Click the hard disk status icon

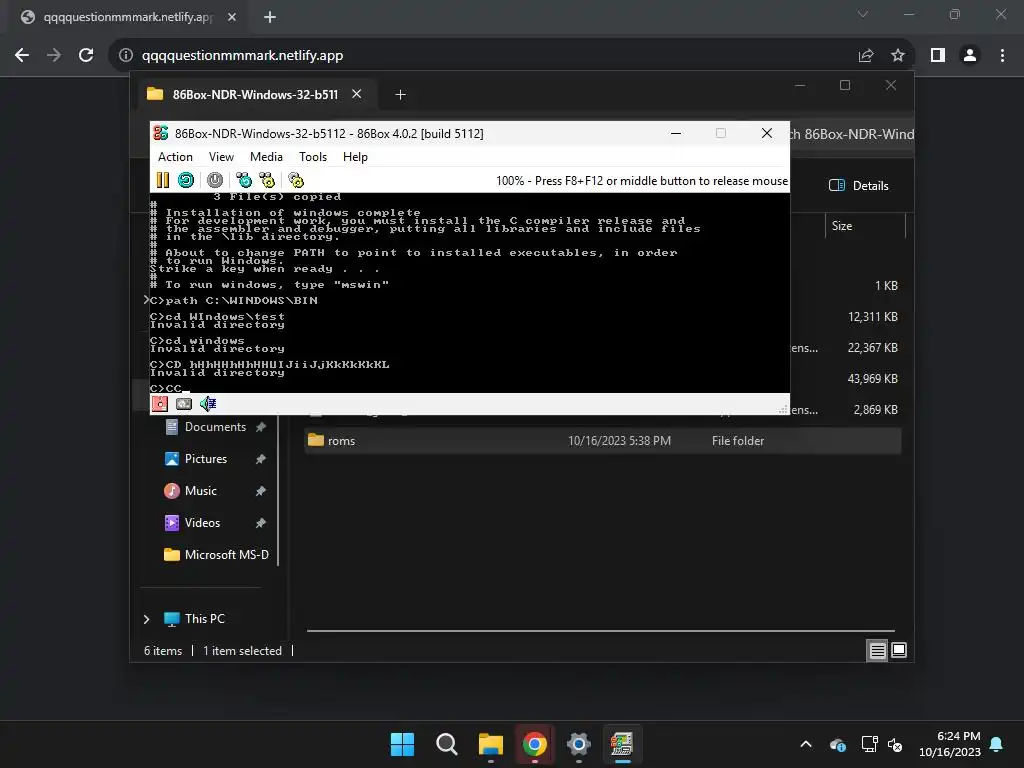184,404
